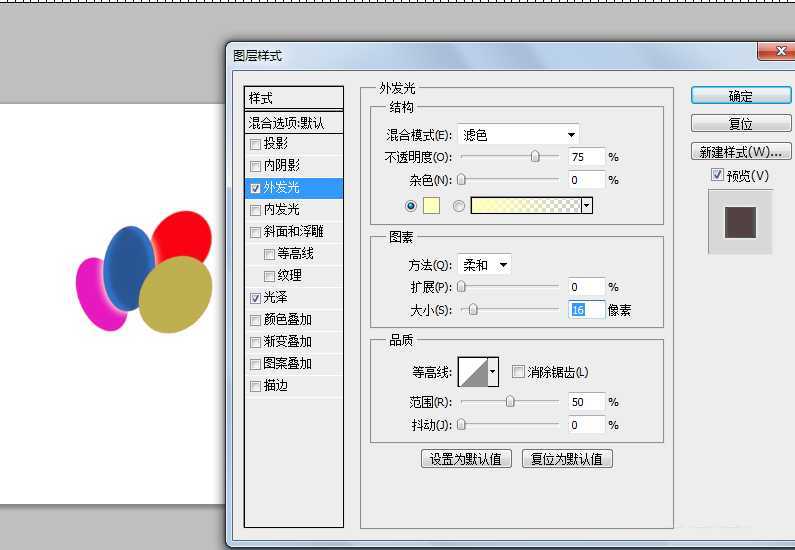Screen dimensions: 795x550
Task: Enable the 内阴影 inner shadow checkbox
Action: [256, 166]
